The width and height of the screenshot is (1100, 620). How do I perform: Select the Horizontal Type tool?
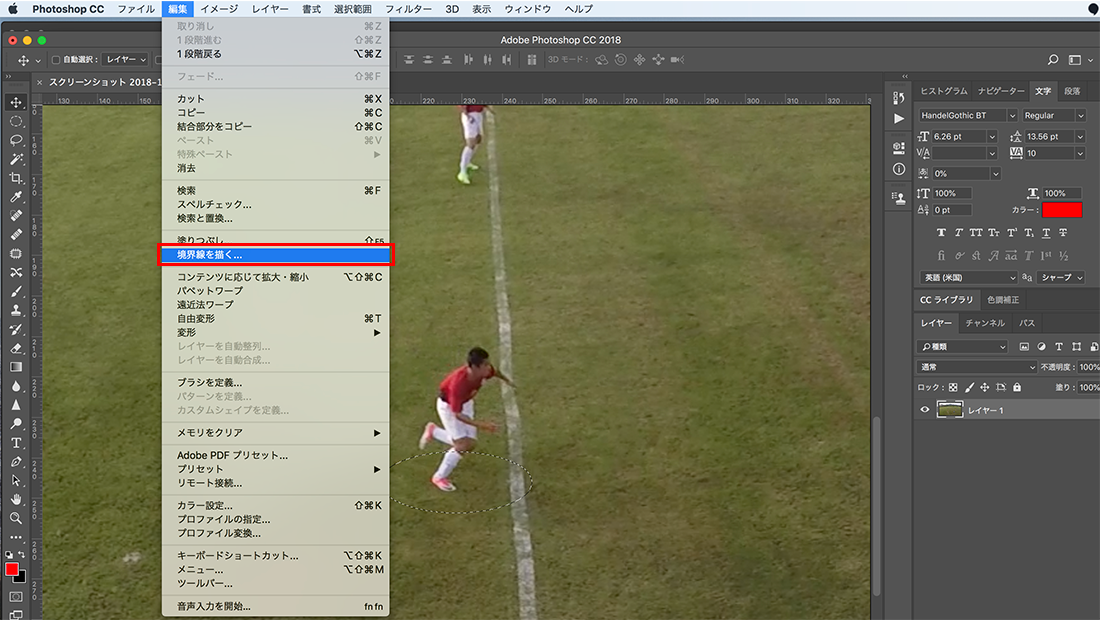coord(16,443)
